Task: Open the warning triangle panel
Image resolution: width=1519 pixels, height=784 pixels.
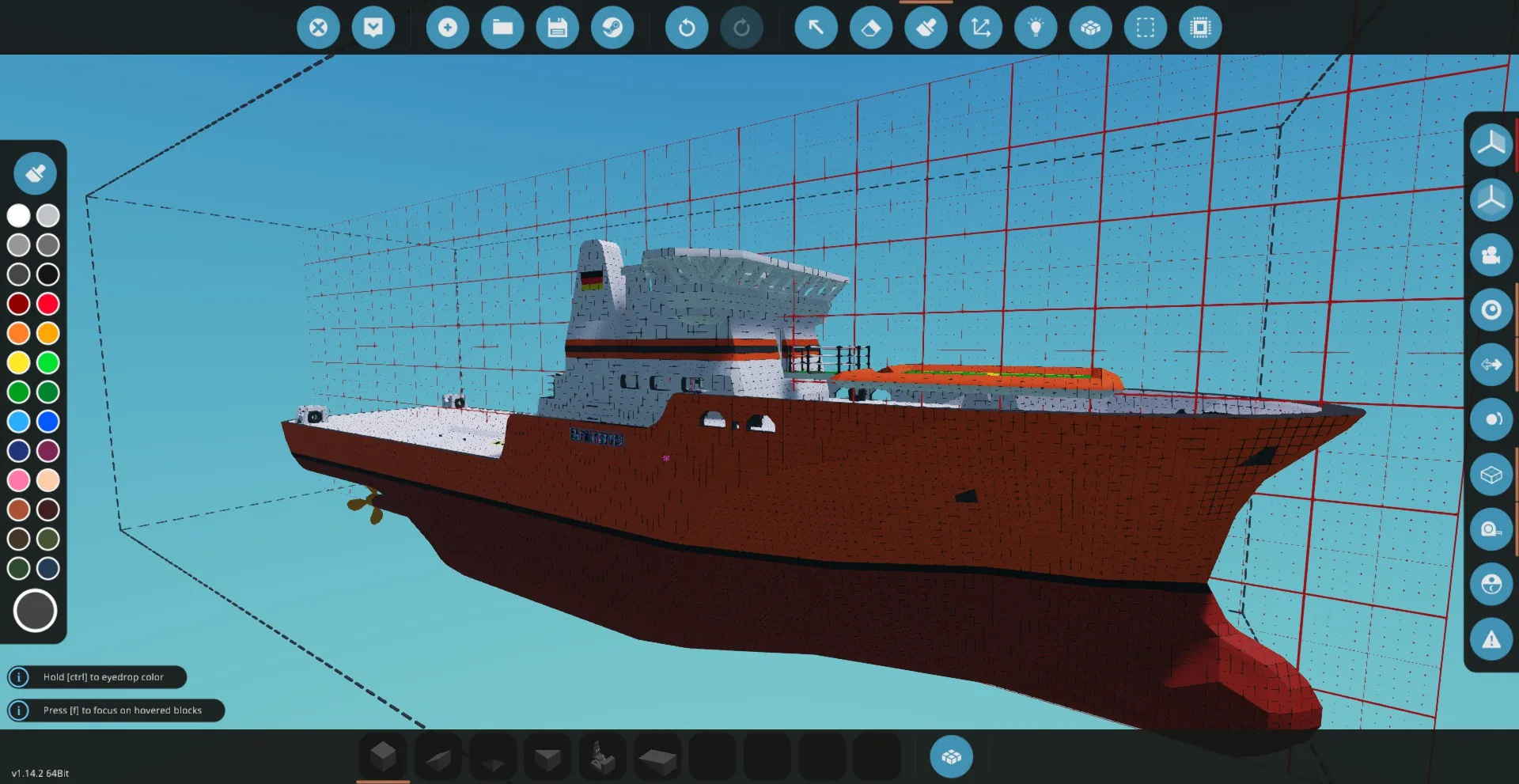Action: tap(1491, 639)
